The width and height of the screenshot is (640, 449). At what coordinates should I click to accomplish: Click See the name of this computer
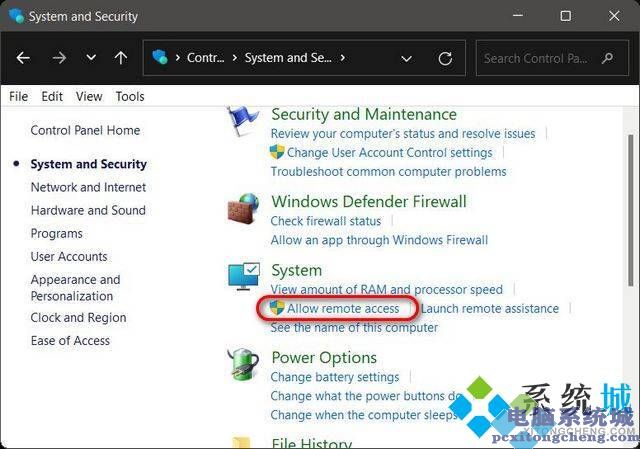click(x=354, y=328)
